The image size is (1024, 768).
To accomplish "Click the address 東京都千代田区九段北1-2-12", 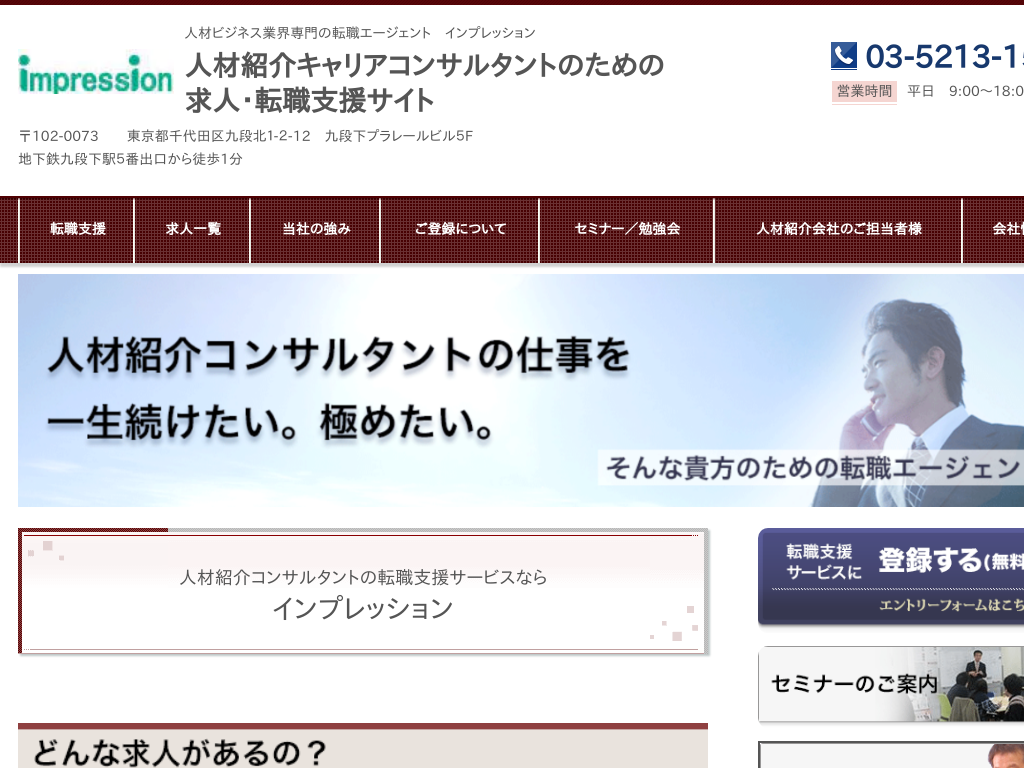I will coord(219,136).
